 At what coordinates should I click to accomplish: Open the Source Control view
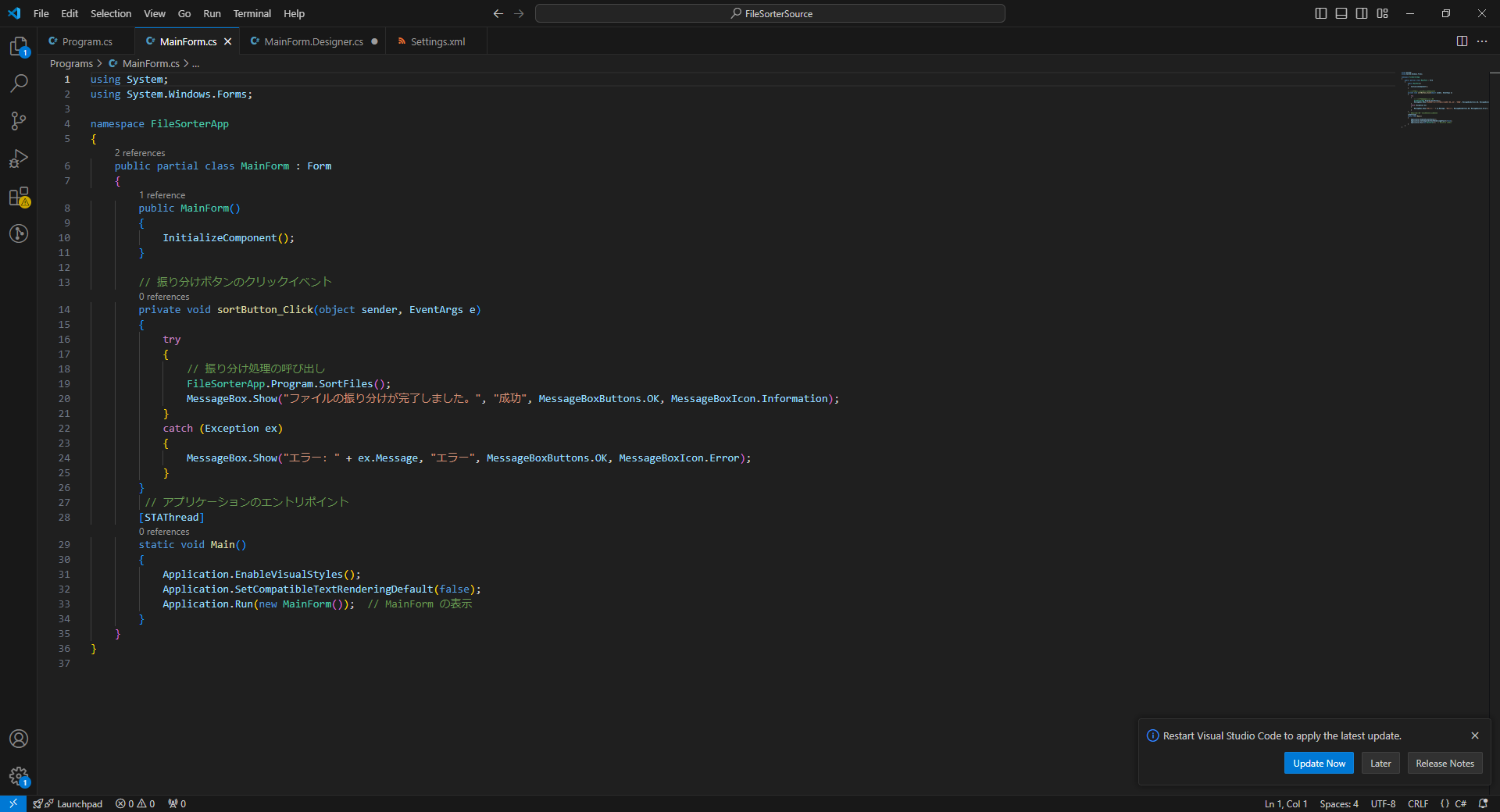point(19,120)
